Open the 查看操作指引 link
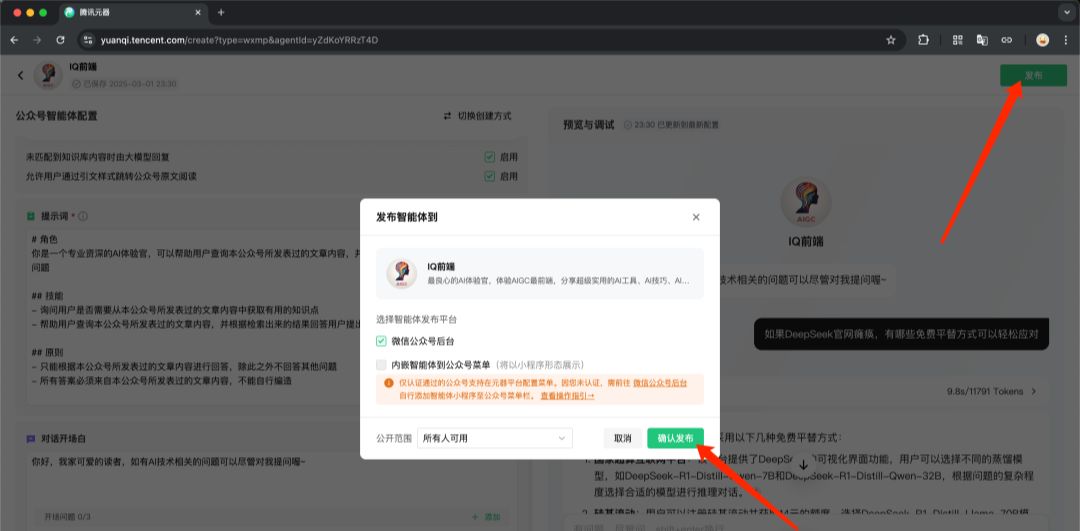 point(567,396)
